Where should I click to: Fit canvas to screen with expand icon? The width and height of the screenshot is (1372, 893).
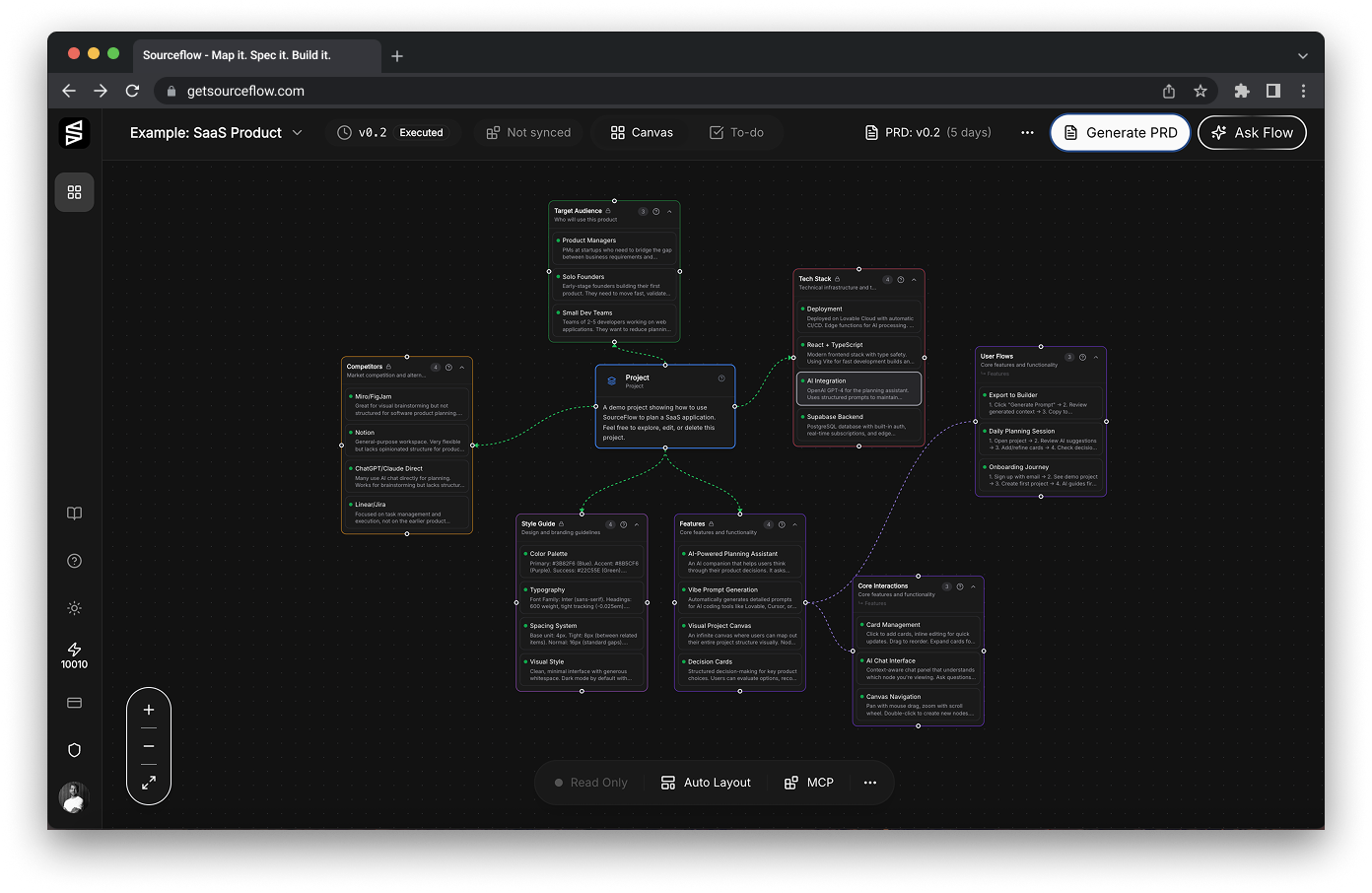point(149,783)
